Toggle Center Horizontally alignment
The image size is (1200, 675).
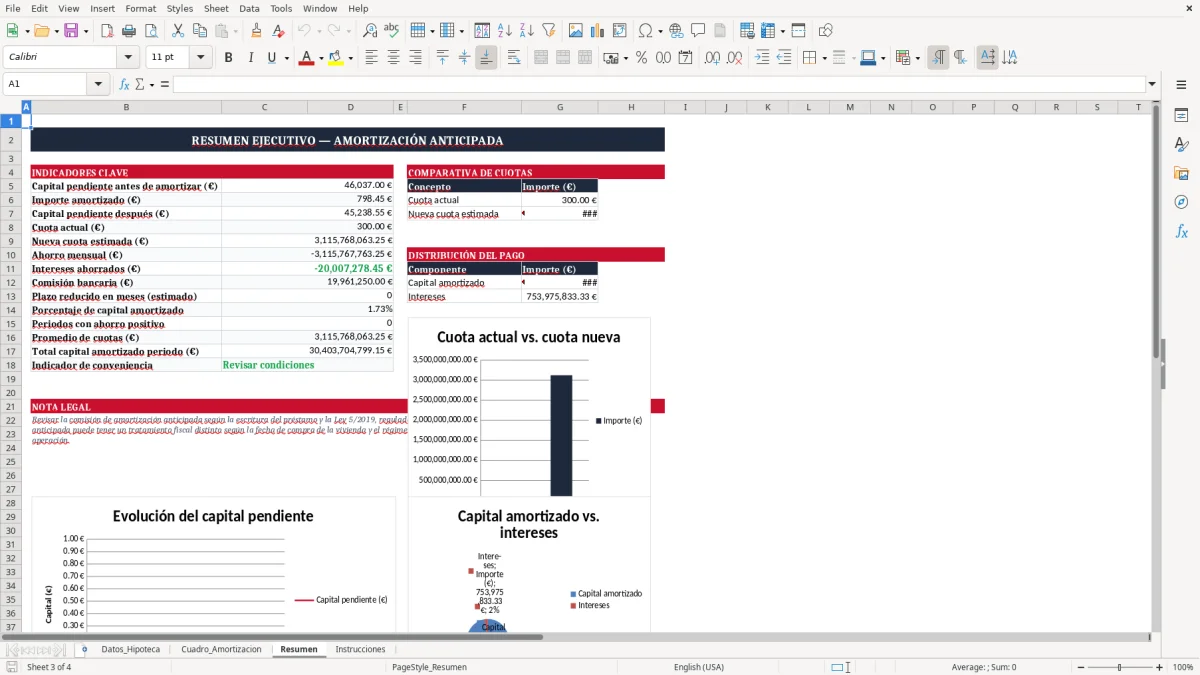(393, 58)
